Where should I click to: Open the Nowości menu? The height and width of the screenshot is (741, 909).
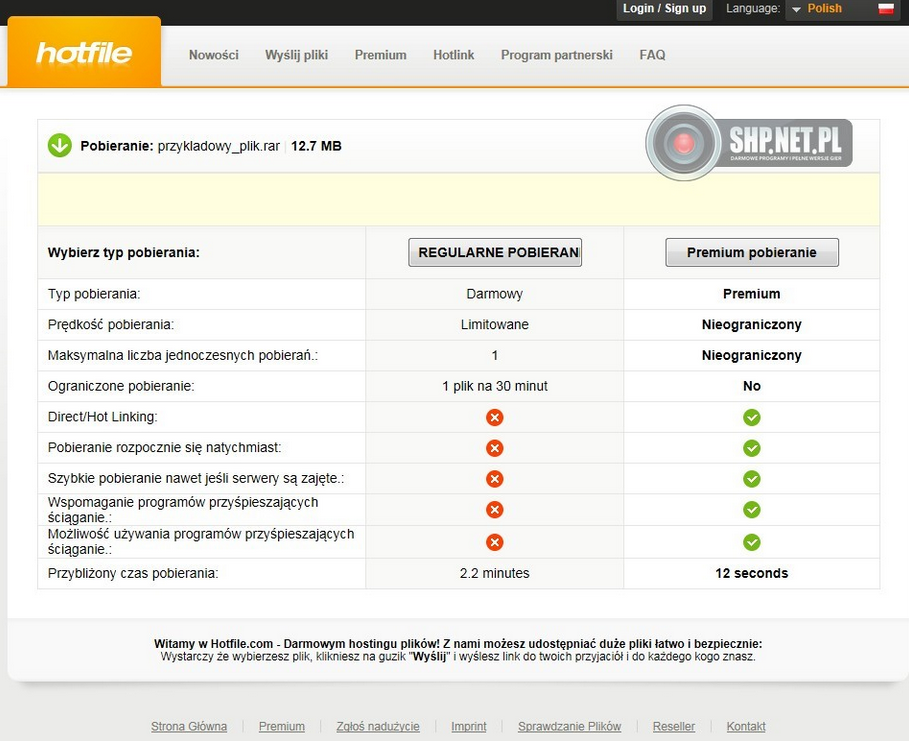pyautogui.click(x=213, y=55)
